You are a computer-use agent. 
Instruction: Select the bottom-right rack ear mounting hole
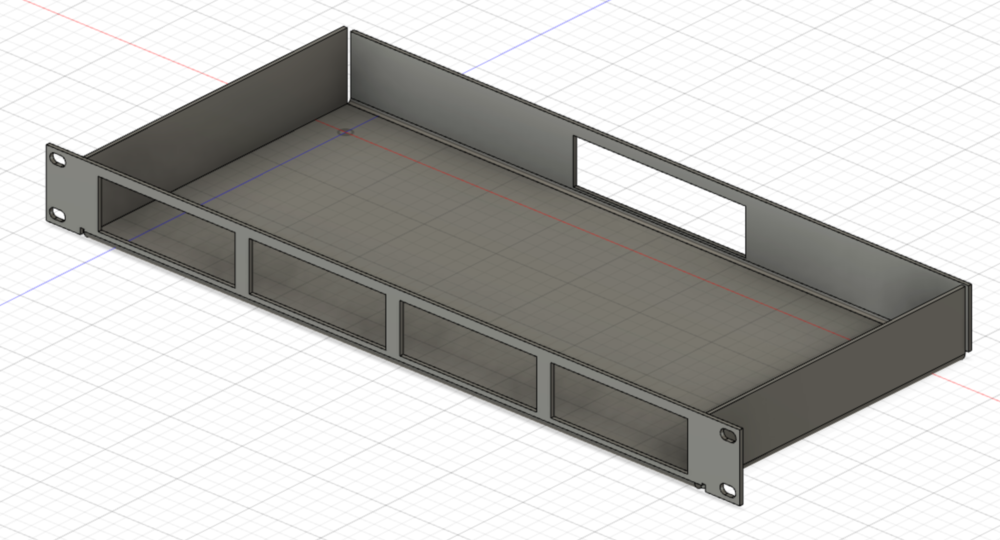[x=727, y=489]
